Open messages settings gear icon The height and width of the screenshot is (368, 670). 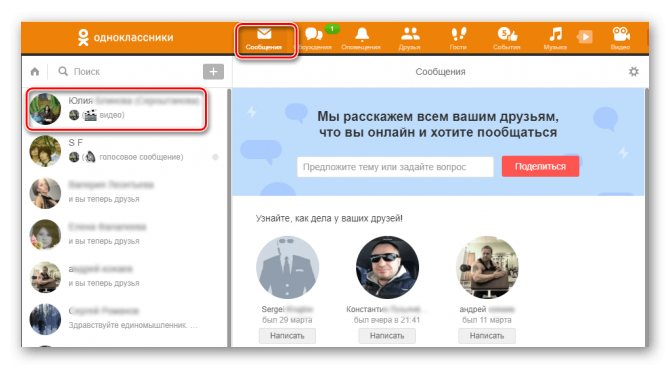(x=634, y=71)
